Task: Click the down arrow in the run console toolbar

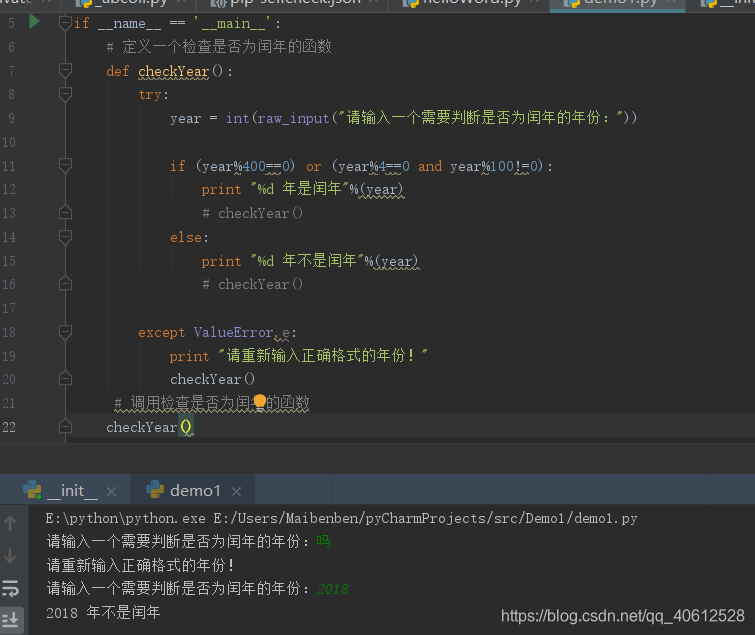Action: (x=10, y=556)
